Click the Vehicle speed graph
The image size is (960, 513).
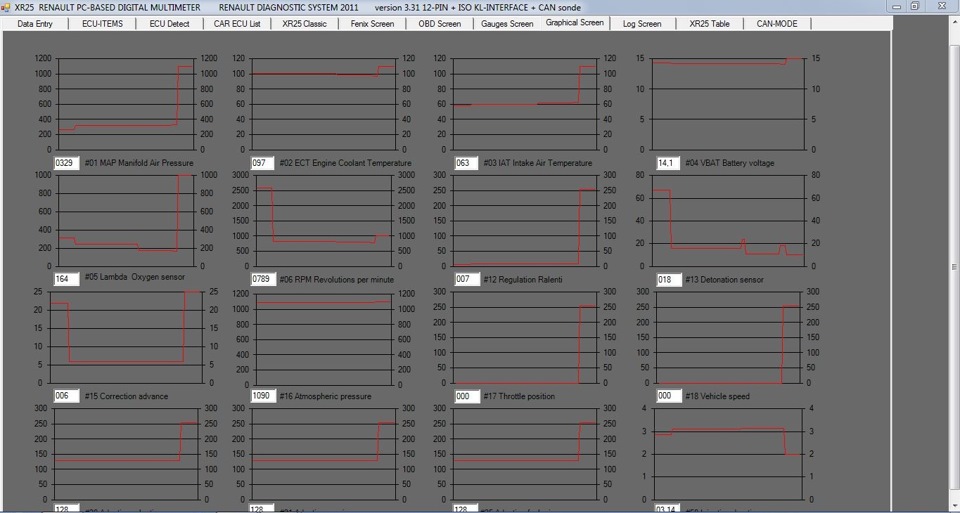727,337
